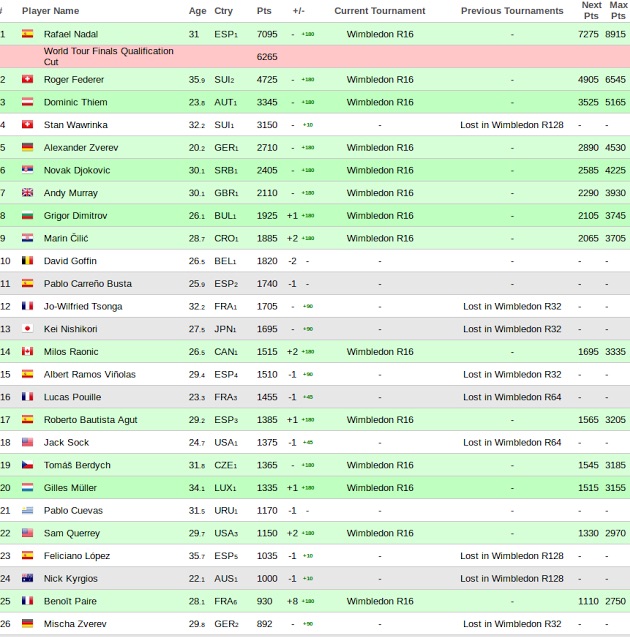The image size is (630, 637).
Task: Click the Current Tournament column header
Action: 379,11
